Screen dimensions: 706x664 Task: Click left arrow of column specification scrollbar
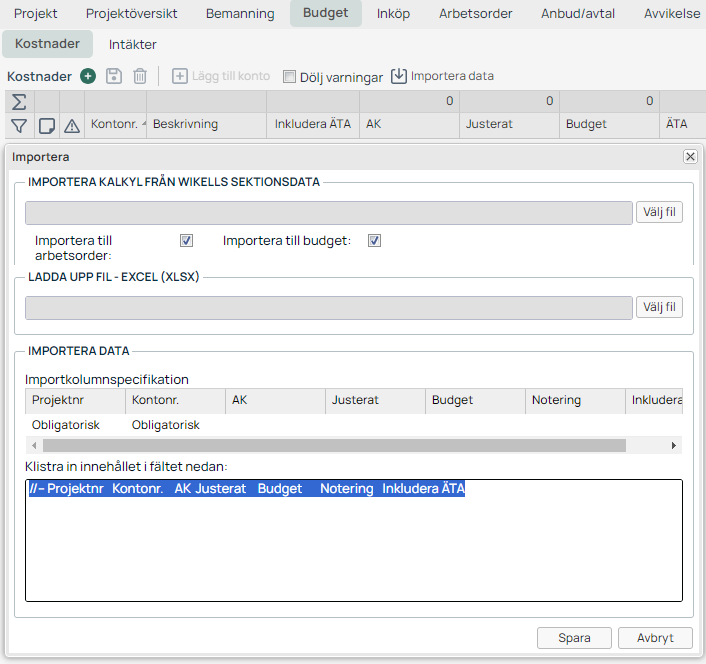click(x=34, y=446)
